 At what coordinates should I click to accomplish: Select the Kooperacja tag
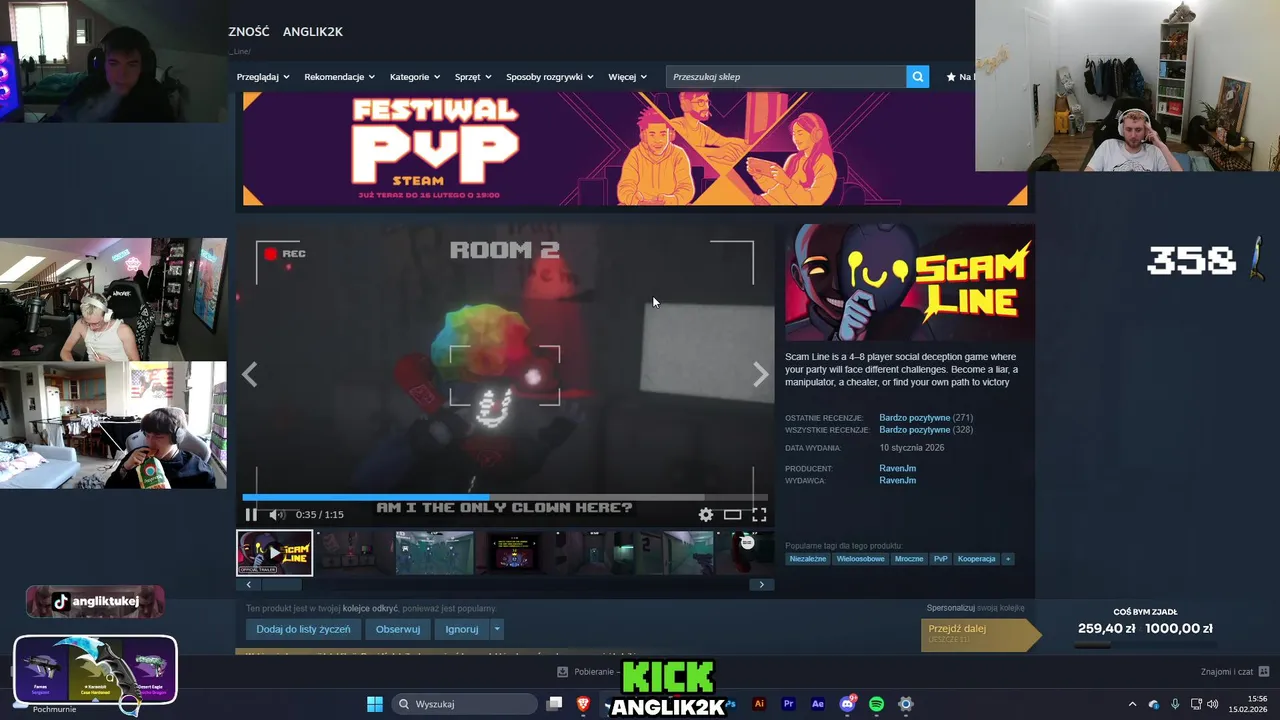(x=977, y=559)
